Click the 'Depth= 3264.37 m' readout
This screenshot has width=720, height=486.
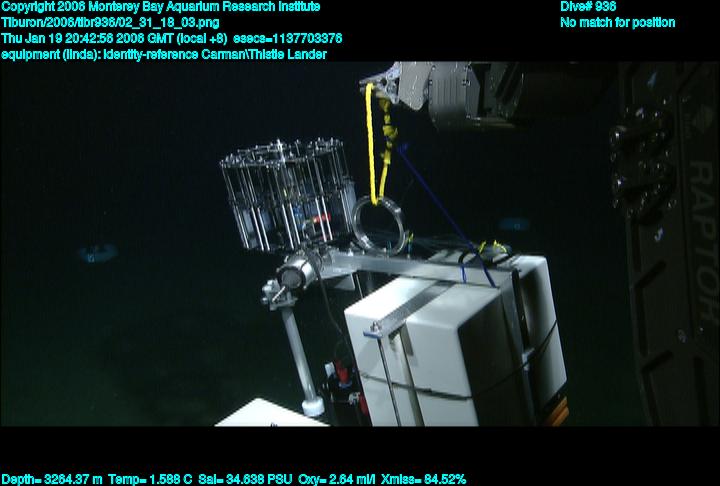[x=52, y=480]
